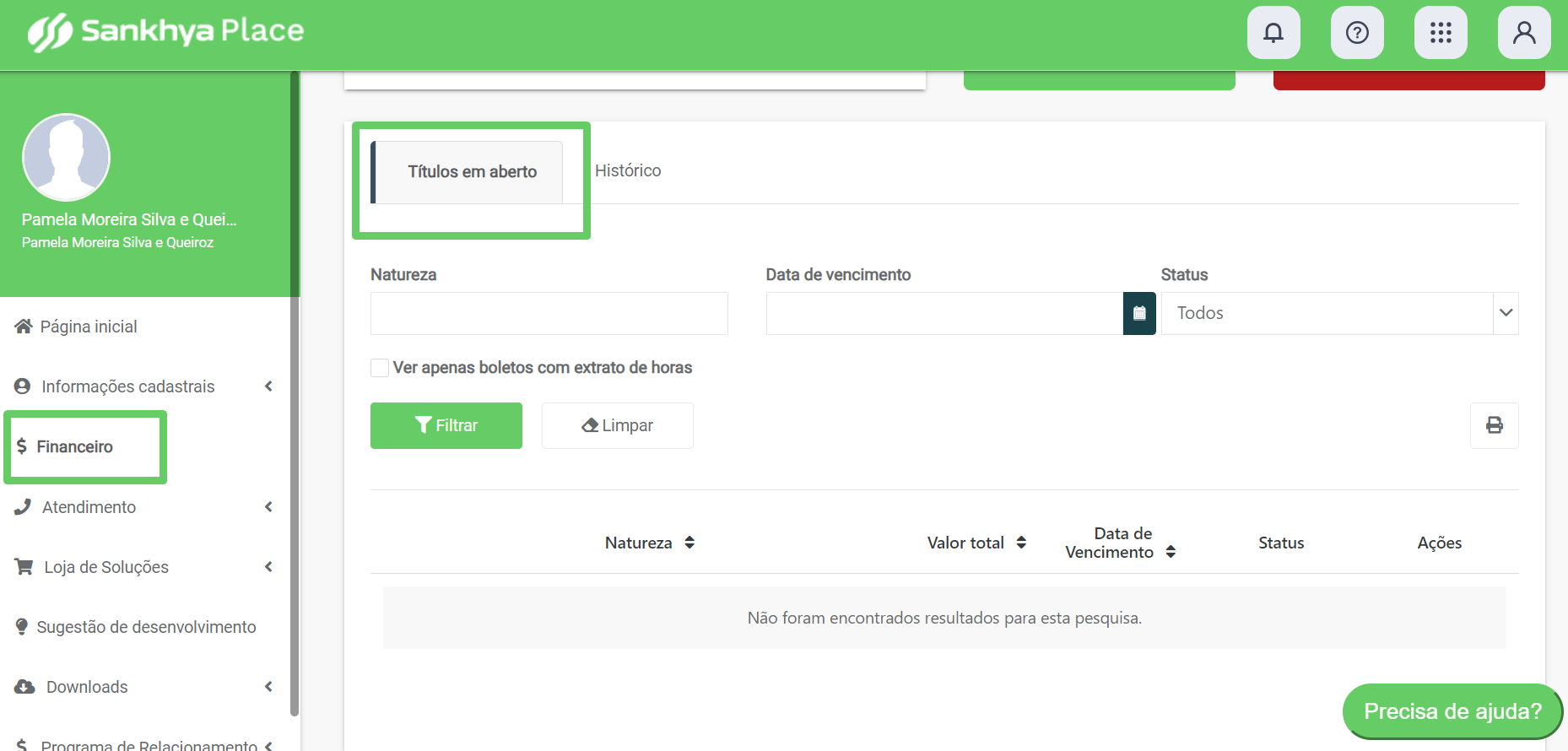
Task: Open the apps grid icon
Action: (x=1440, y=33)
